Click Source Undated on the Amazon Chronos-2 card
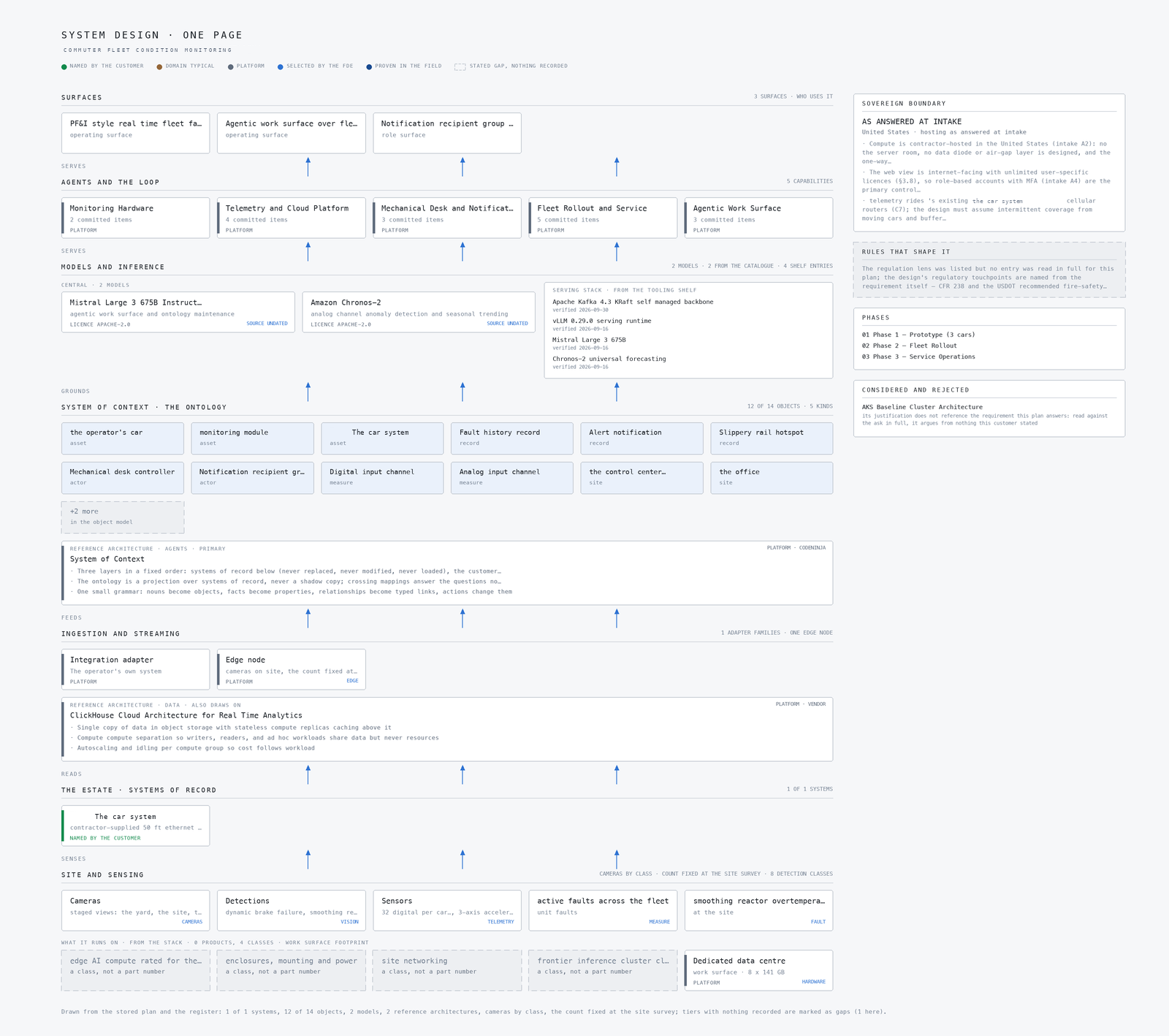Image resolution: width=1169 pixels, height=1036 pixels. click(x=507, y=324)
